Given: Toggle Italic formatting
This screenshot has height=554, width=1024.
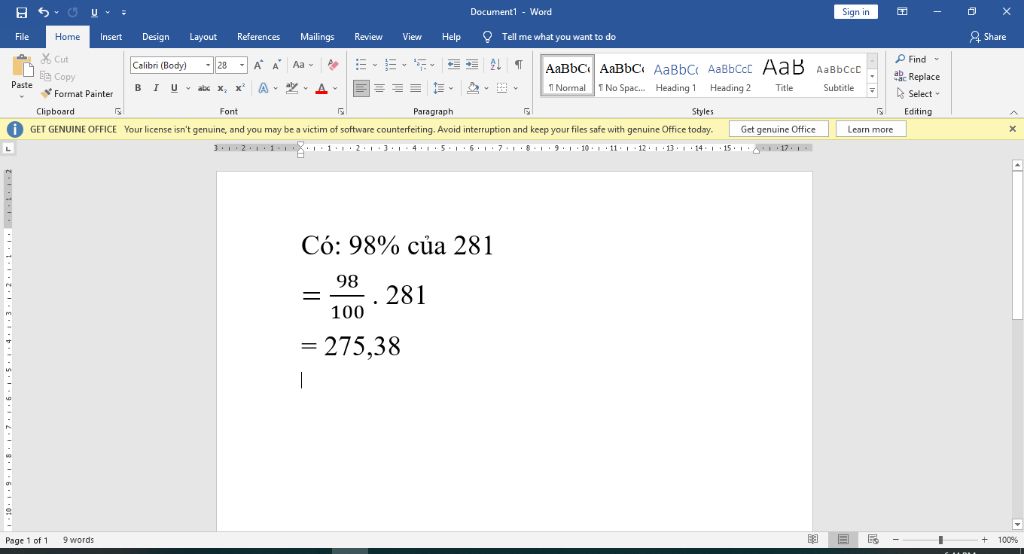Looking at the screenshot, I should pyautogui.click(x=155, y=88).
